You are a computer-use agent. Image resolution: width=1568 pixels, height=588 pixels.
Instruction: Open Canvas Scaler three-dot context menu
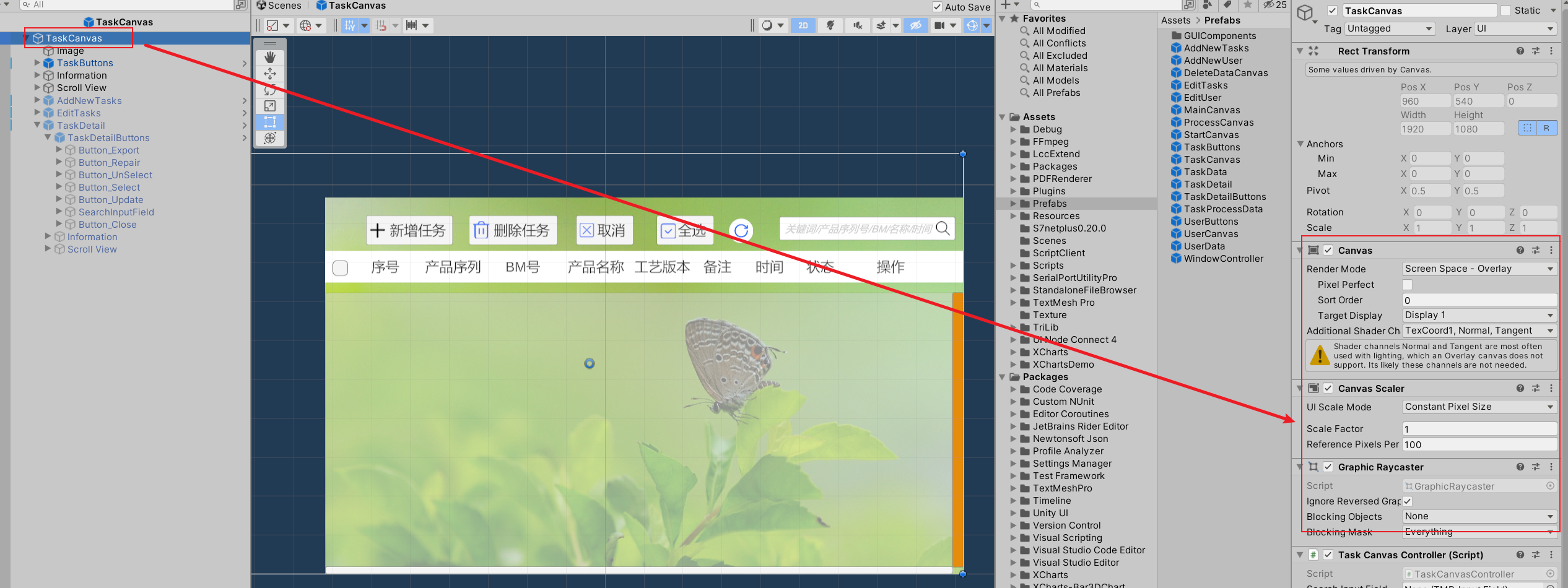pos(1551,388)
